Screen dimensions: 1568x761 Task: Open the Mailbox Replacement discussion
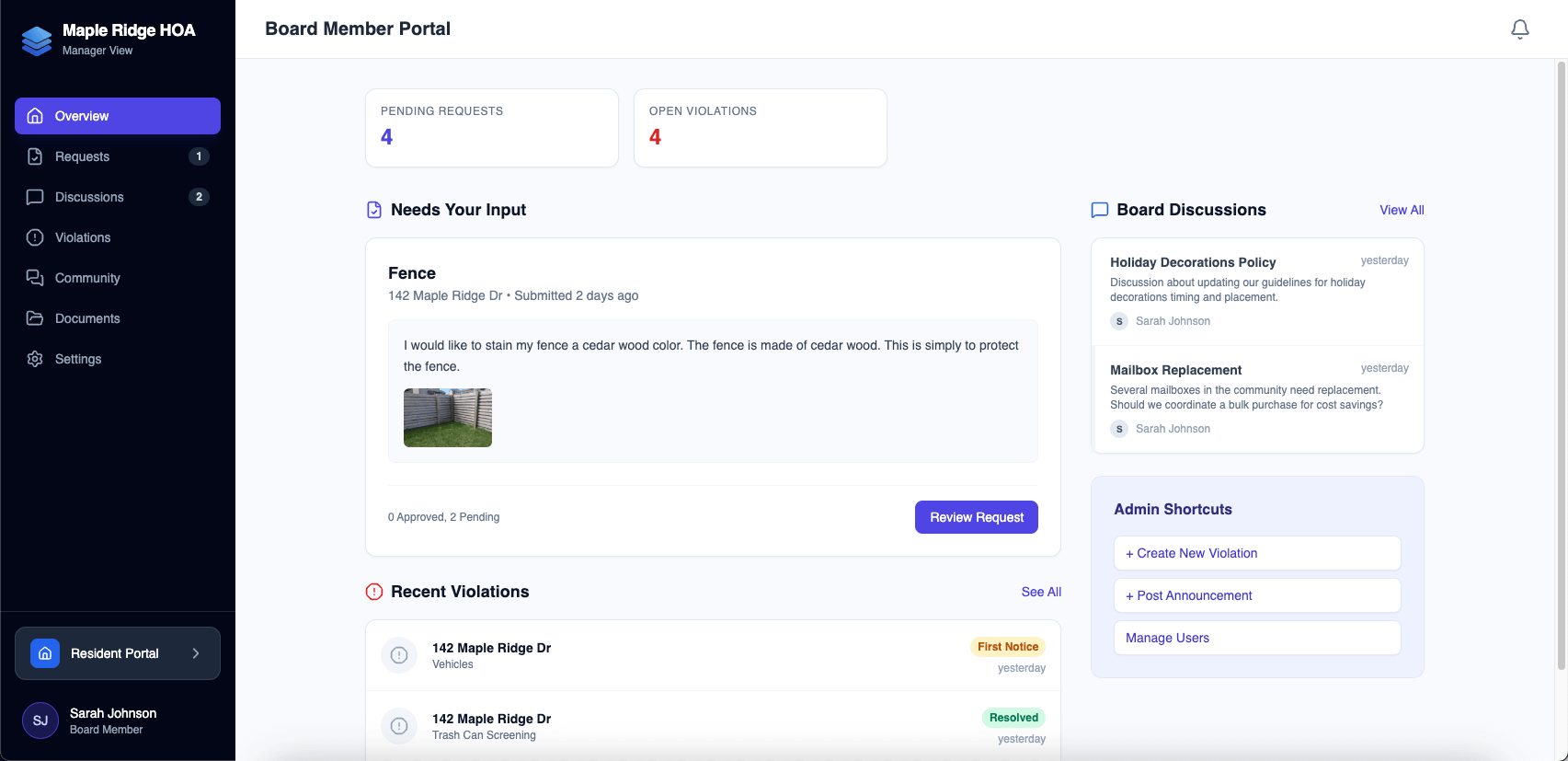click(x=1257, y=399)
